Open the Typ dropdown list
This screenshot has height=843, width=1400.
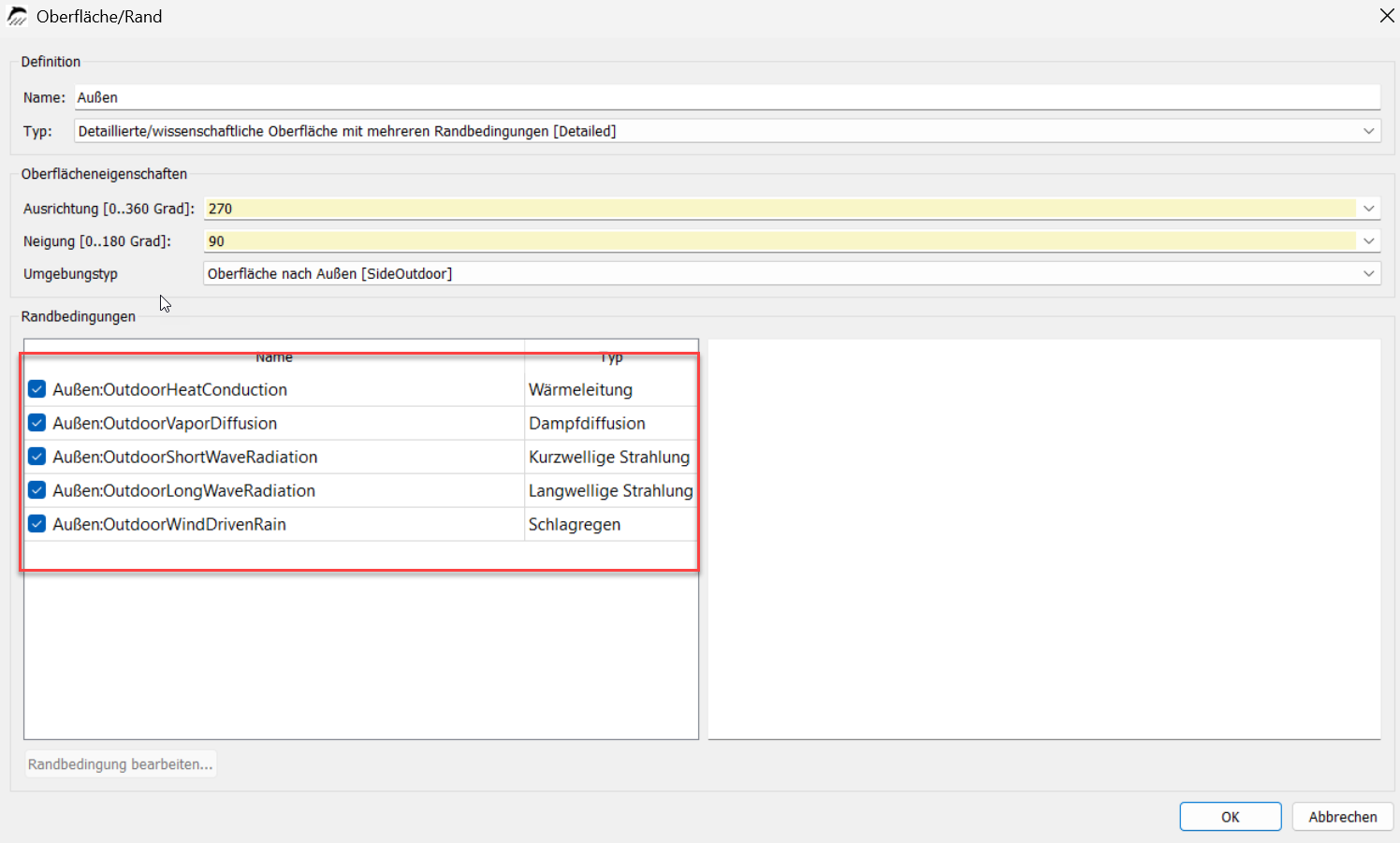click(x=726, y=131)
